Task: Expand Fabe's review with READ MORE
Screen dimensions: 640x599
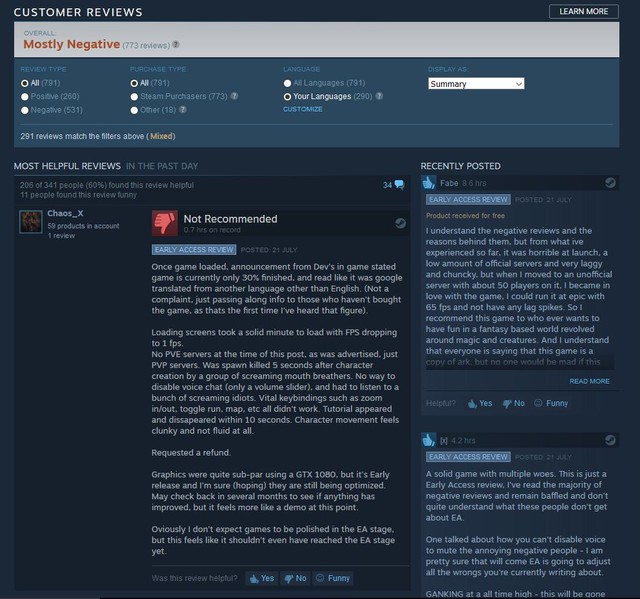Action: click(589, 381)
